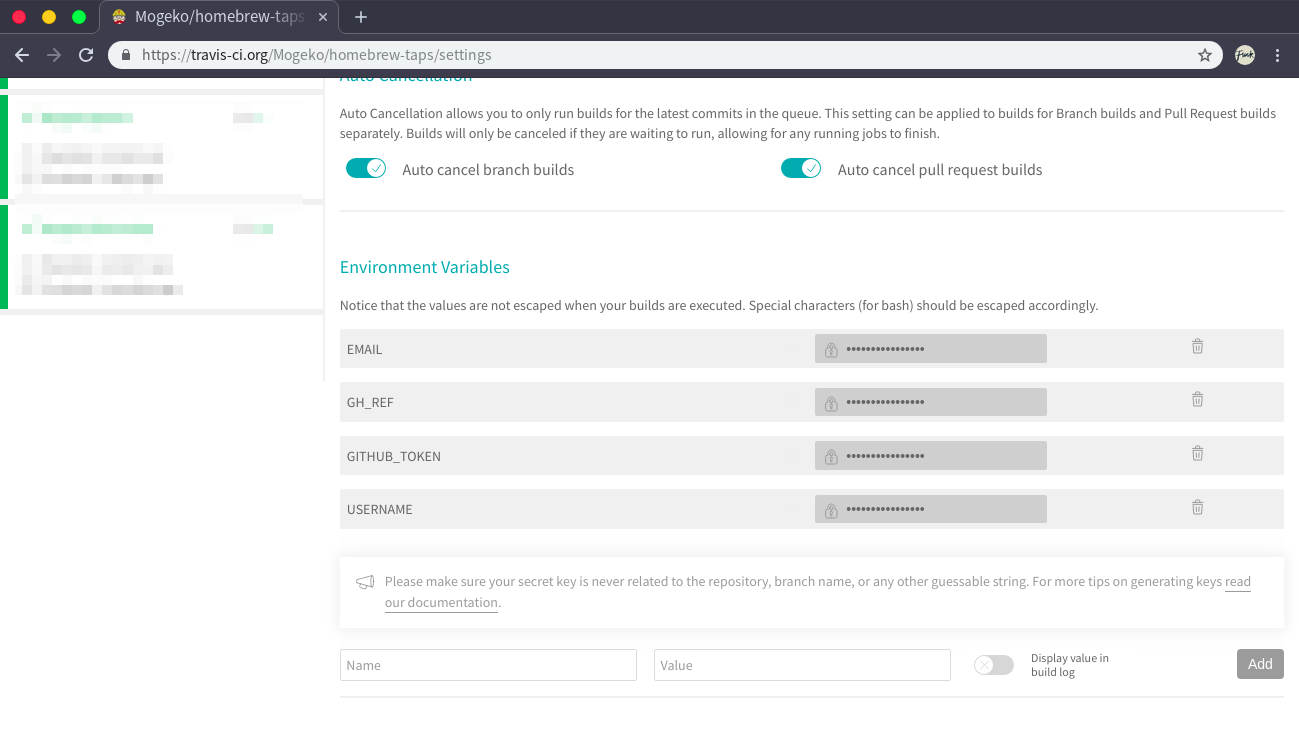Toggle Auto cancel pull request builds
Image resolution: width=1299 pixels, height=741 pixels.
801,169
